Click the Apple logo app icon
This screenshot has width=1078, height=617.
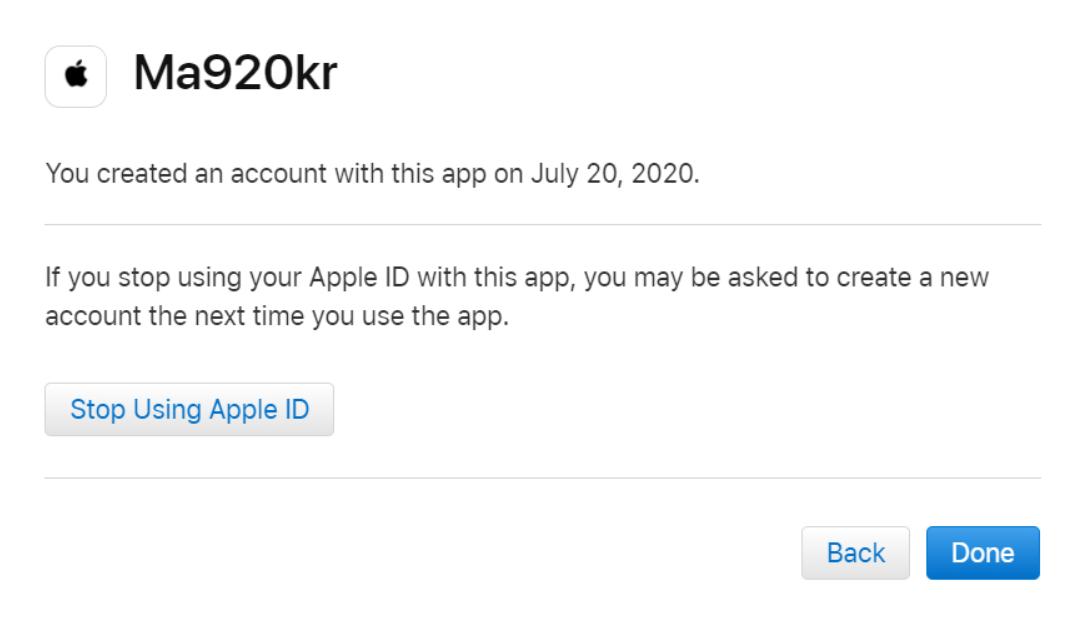[76, 76]
